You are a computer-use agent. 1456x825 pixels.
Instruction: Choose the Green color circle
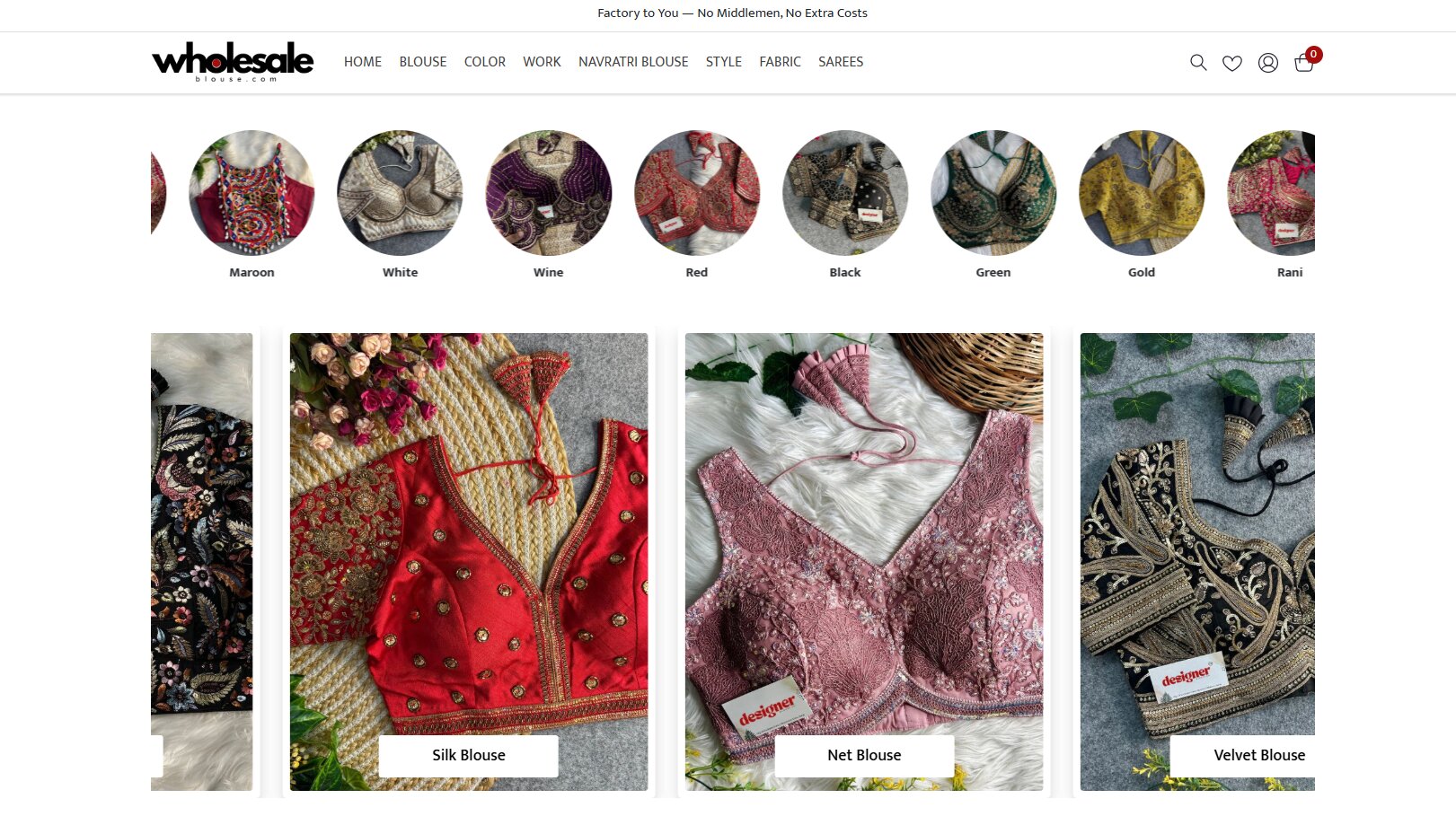[x=993, y=193]
